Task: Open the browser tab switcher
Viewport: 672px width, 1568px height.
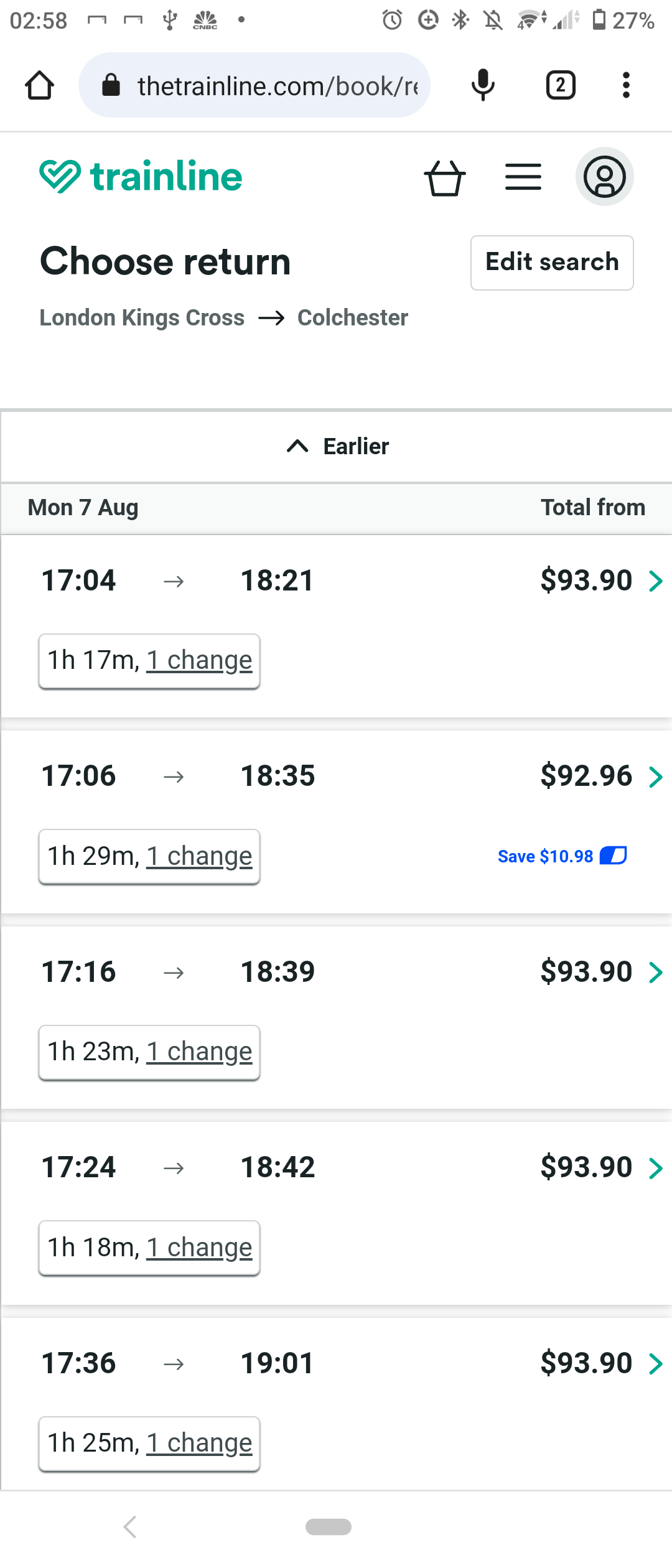Action: 561,85
